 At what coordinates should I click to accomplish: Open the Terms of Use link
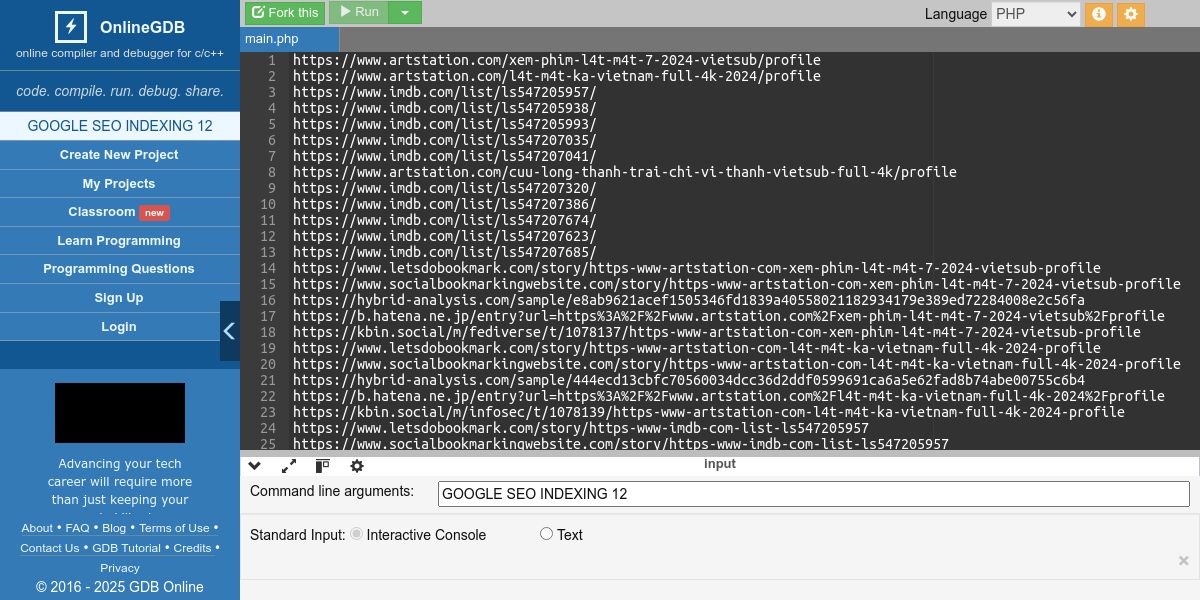pos(174,528)
